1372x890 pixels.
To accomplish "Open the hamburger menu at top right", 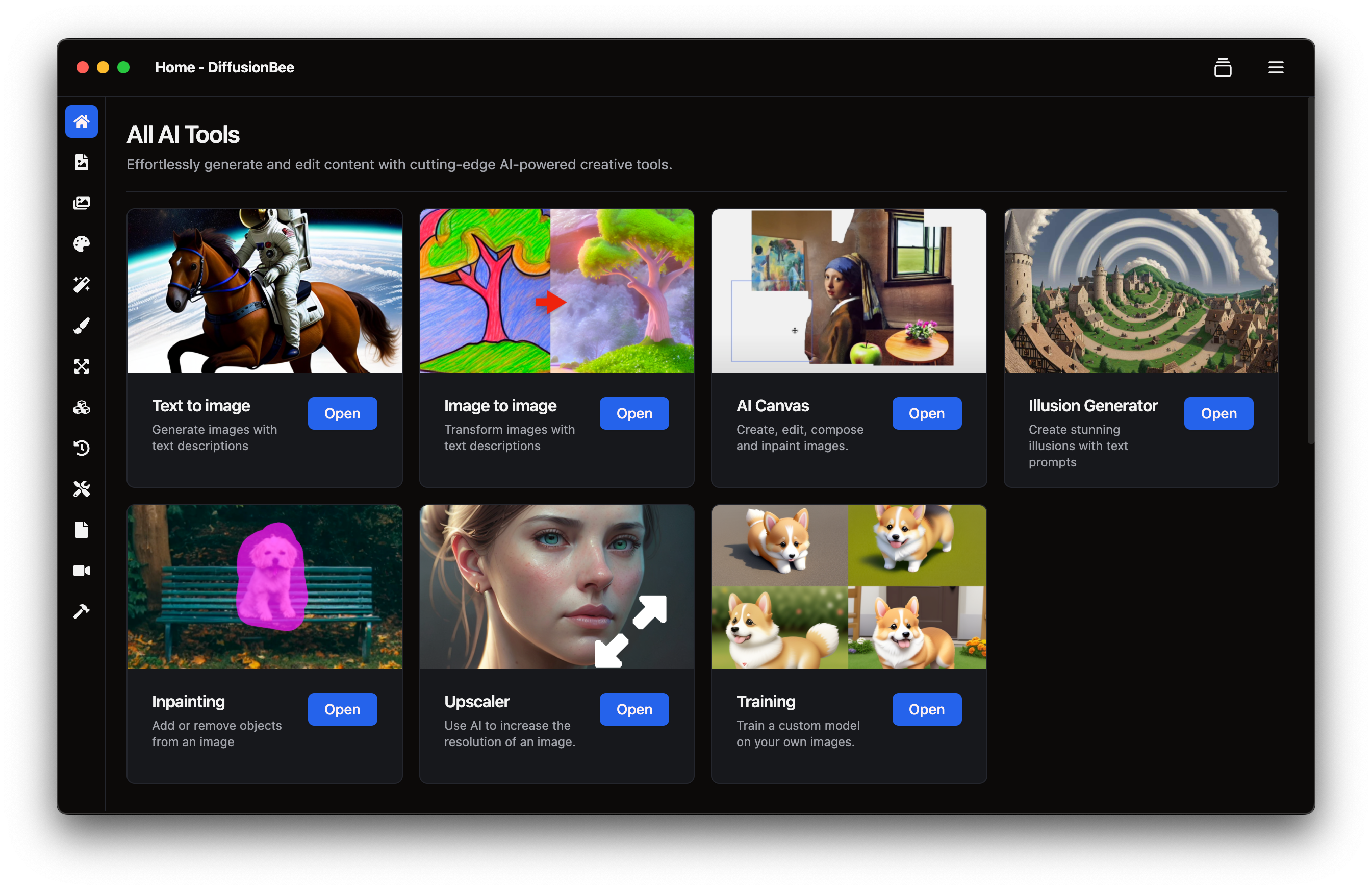I will click(x=1275, y=67).
